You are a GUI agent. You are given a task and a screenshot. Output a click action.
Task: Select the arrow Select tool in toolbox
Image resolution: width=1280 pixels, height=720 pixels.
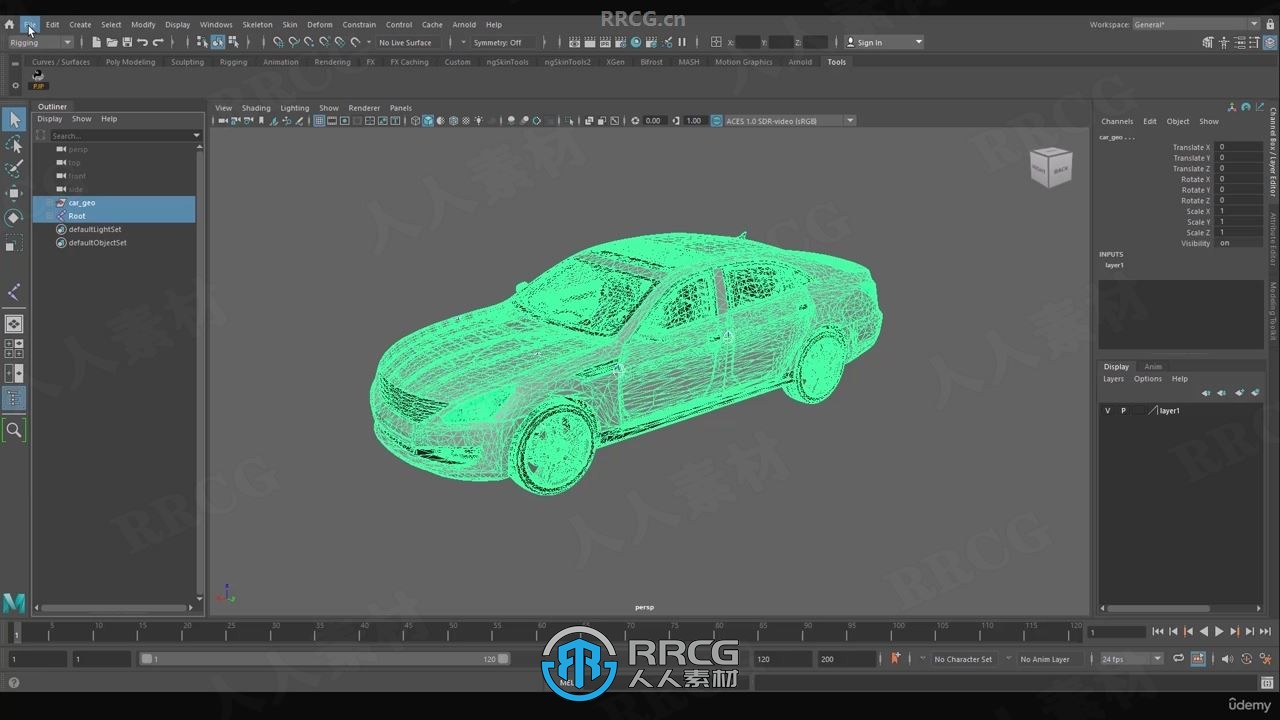tap(14, 120)
